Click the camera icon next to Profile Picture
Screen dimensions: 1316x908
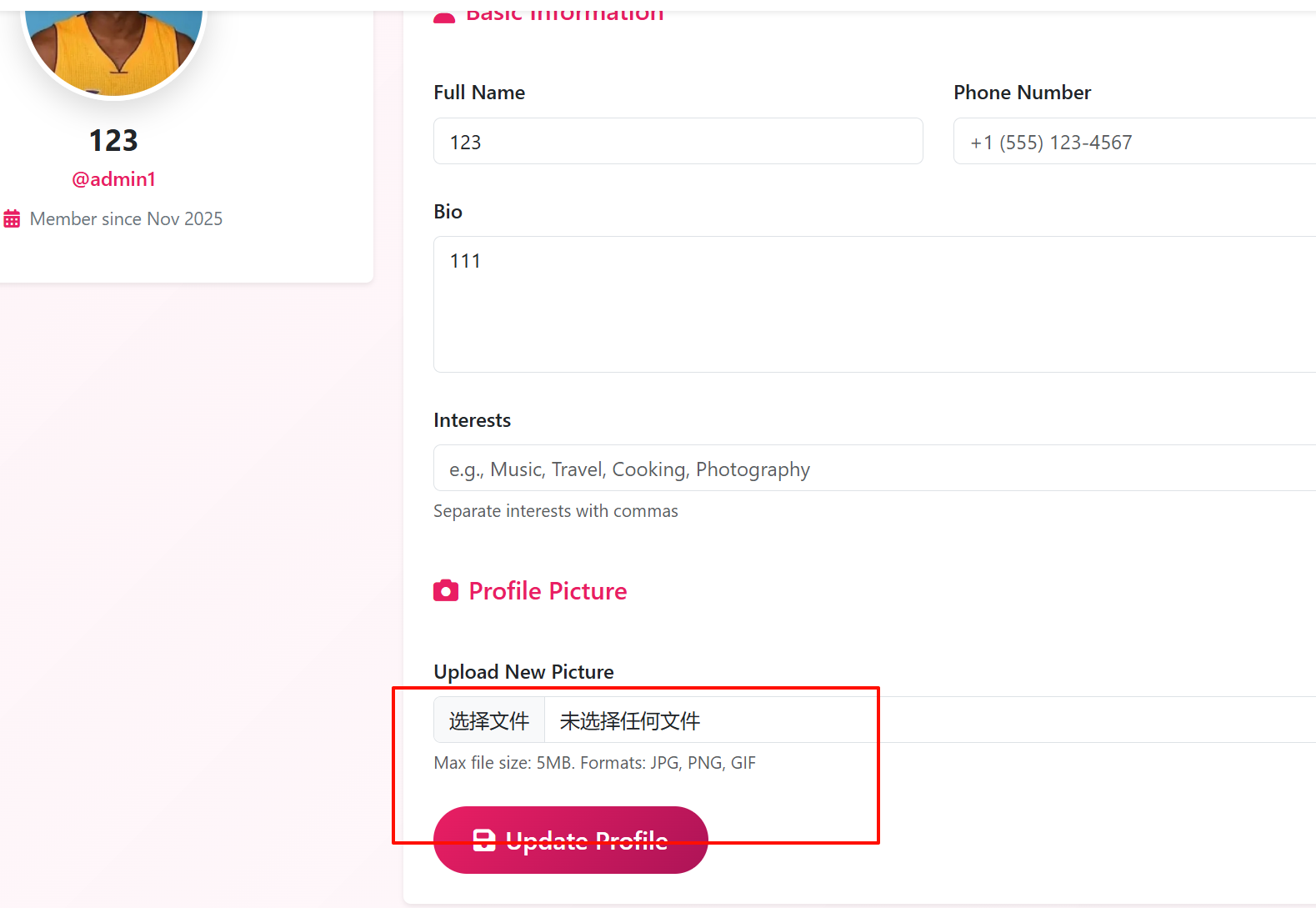(x=446, y=591)
